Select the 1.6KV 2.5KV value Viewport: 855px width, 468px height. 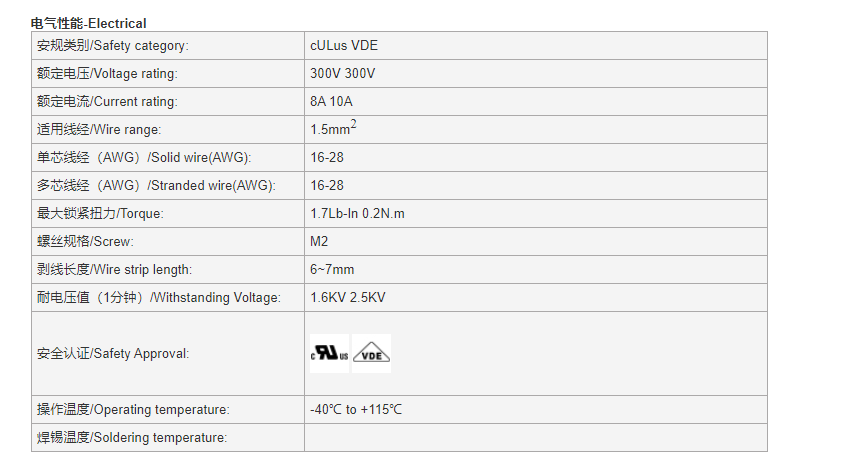pyautogui.click(x=347, y=298)
